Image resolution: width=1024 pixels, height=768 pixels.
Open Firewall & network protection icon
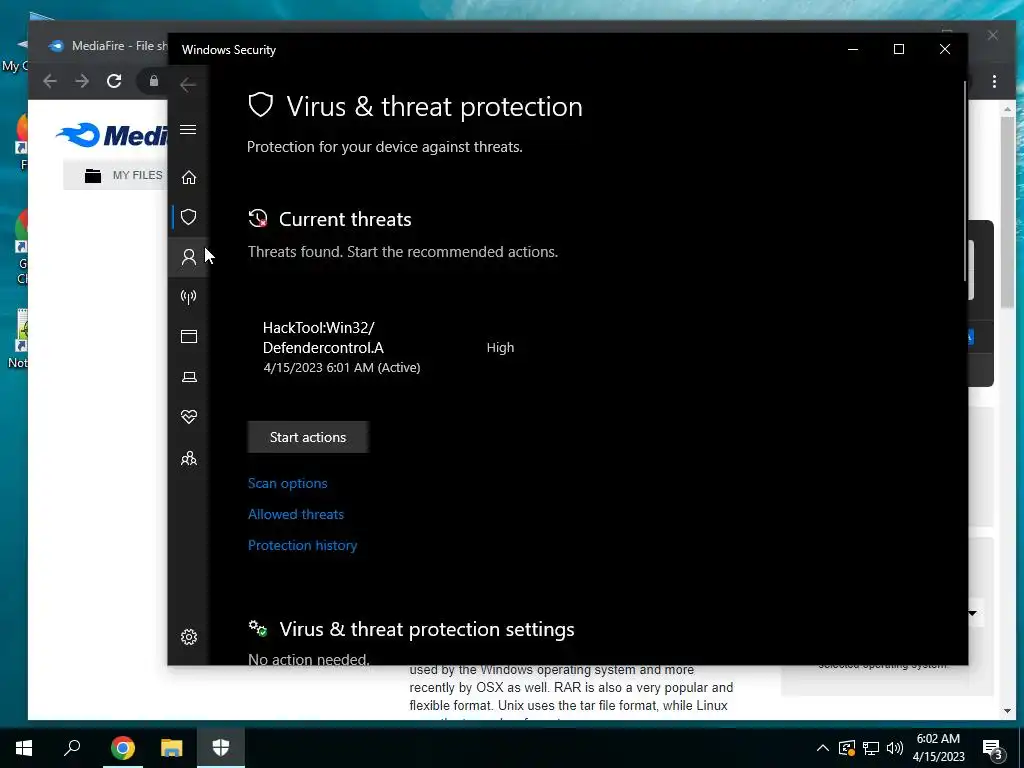(189, 297)
